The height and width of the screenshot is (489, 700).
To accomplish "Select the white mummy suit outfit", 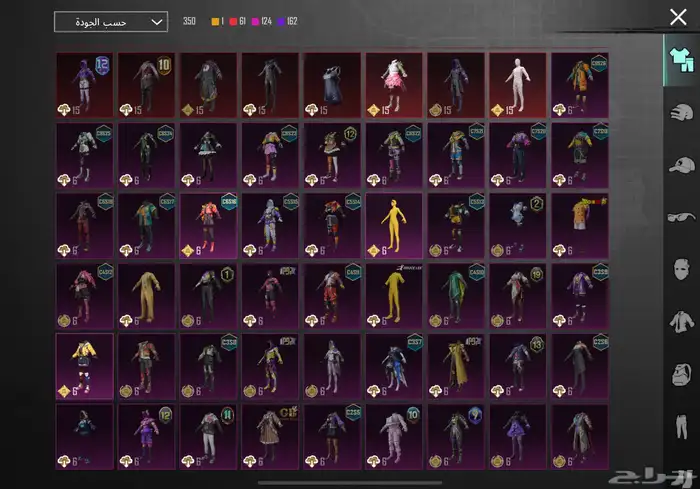I will tap(517, 85).
